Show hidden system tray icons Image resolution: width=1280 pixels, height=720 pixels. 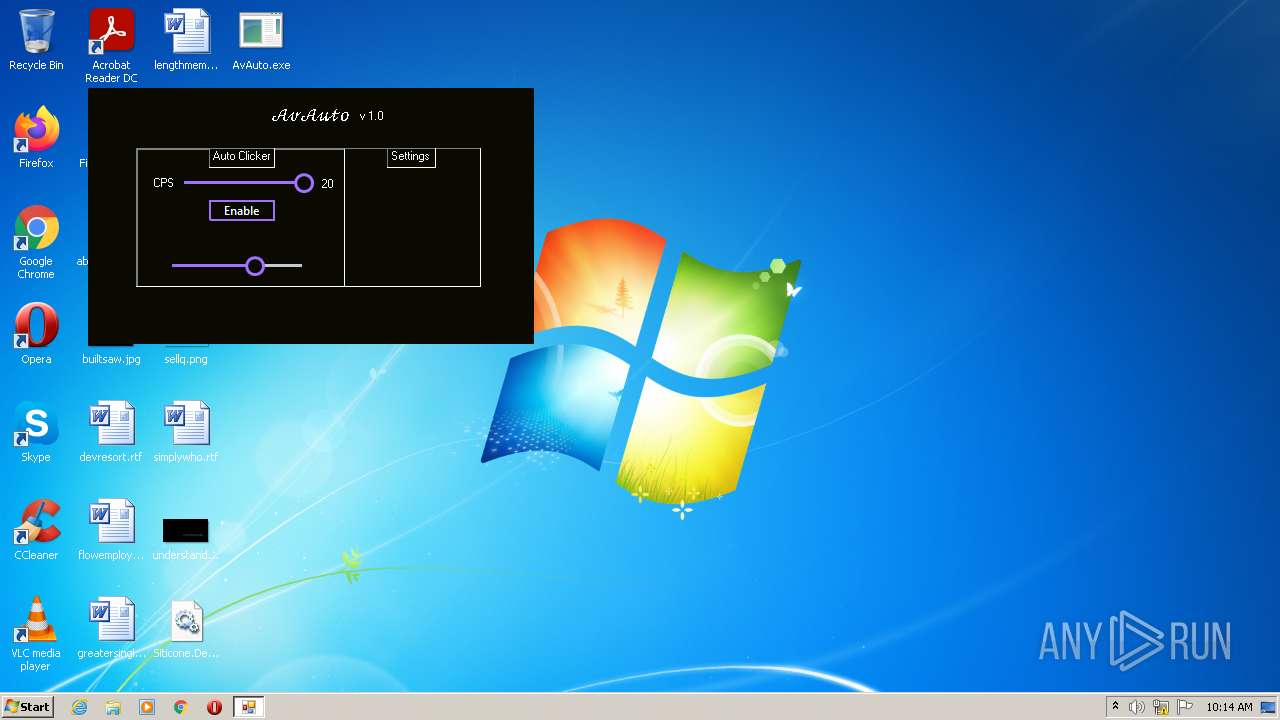pyautogui.click(x=1115, y=707)
